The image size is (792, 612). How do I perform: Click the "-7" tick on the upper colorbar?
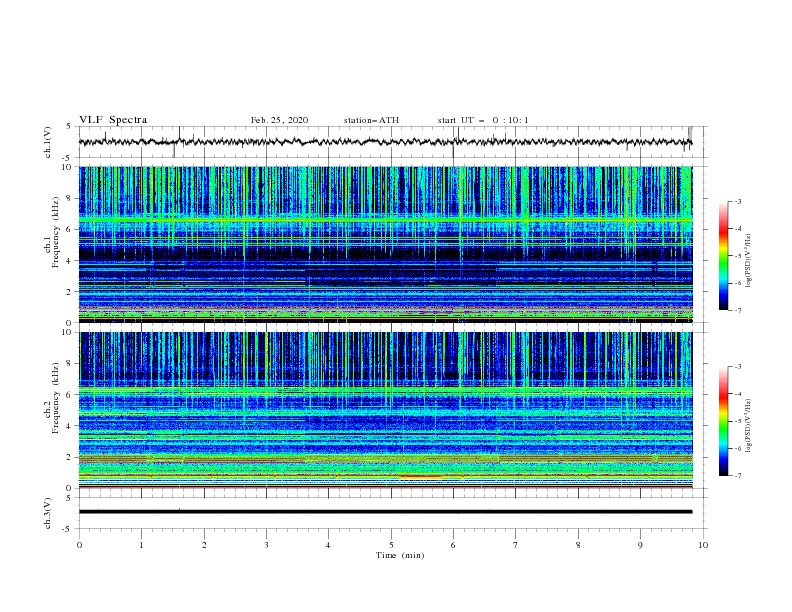pos(737,310)
